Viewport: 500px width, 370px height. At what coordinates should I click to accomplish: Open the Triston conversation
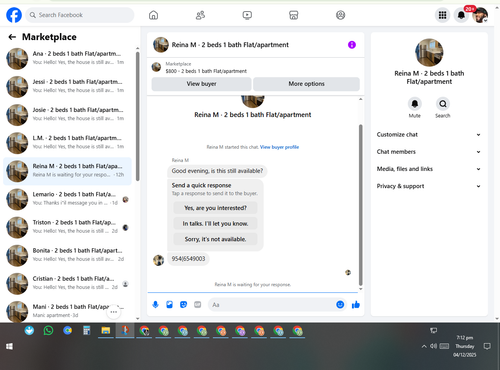tap(67, 227)
